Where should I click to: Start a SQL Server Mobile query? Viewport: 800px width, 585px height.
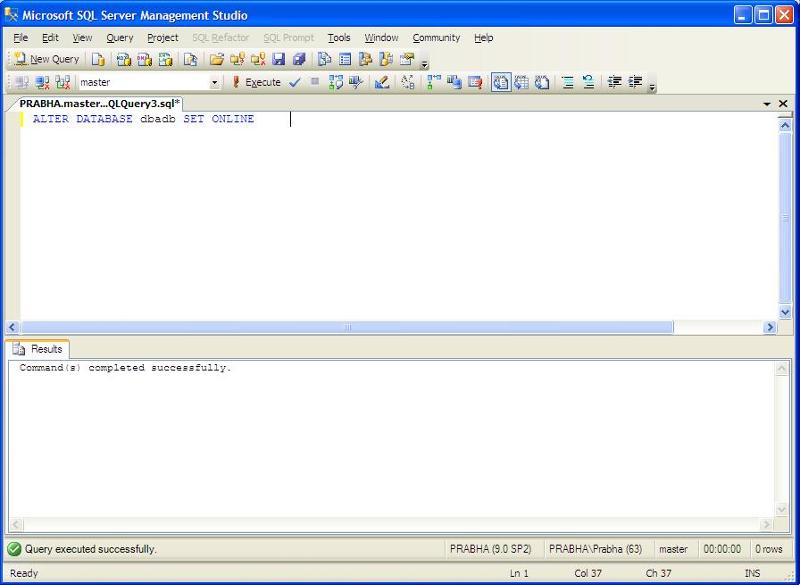pos(190,60)
